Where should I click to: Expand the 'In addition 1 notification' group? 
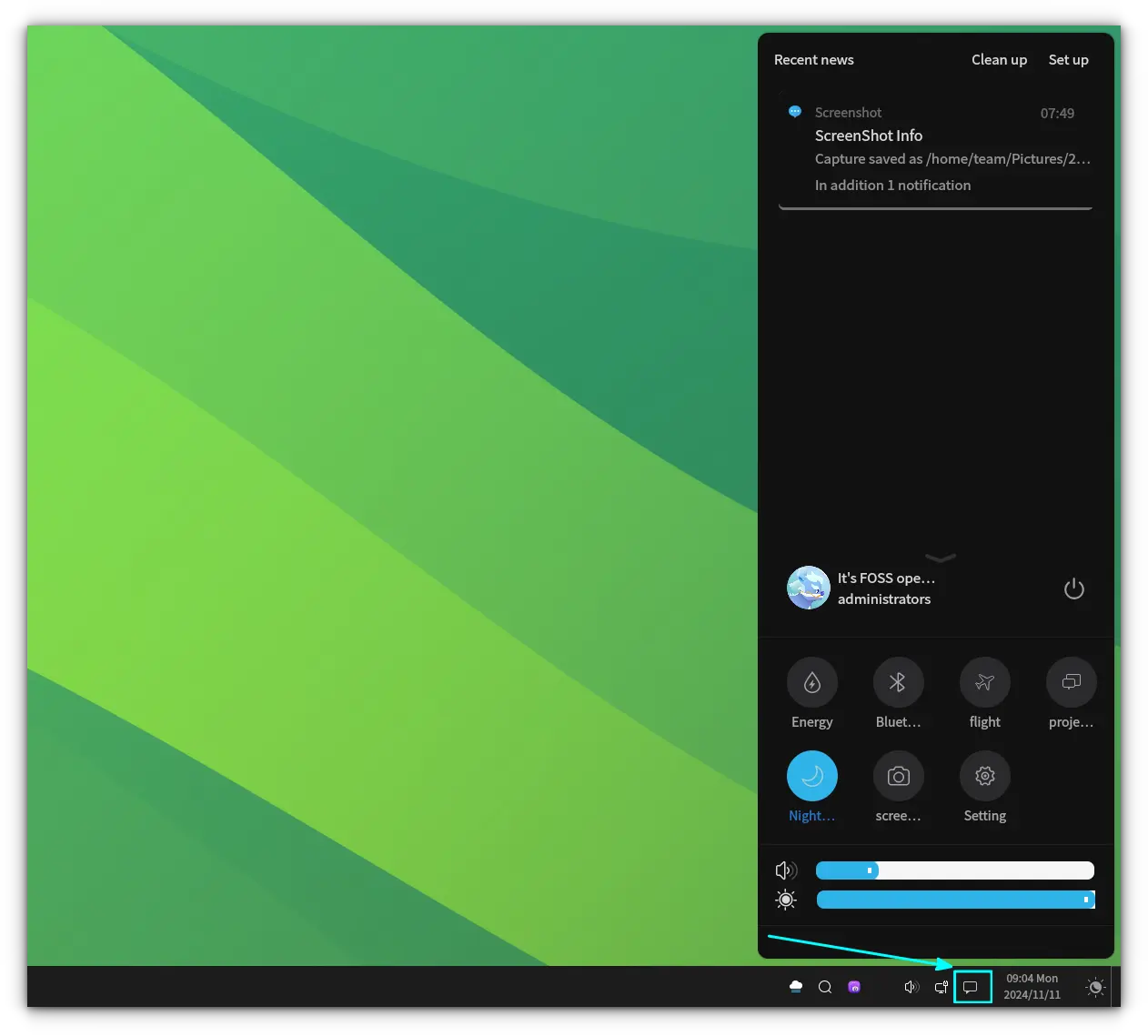pyautogui.click(x=892, y=186)
